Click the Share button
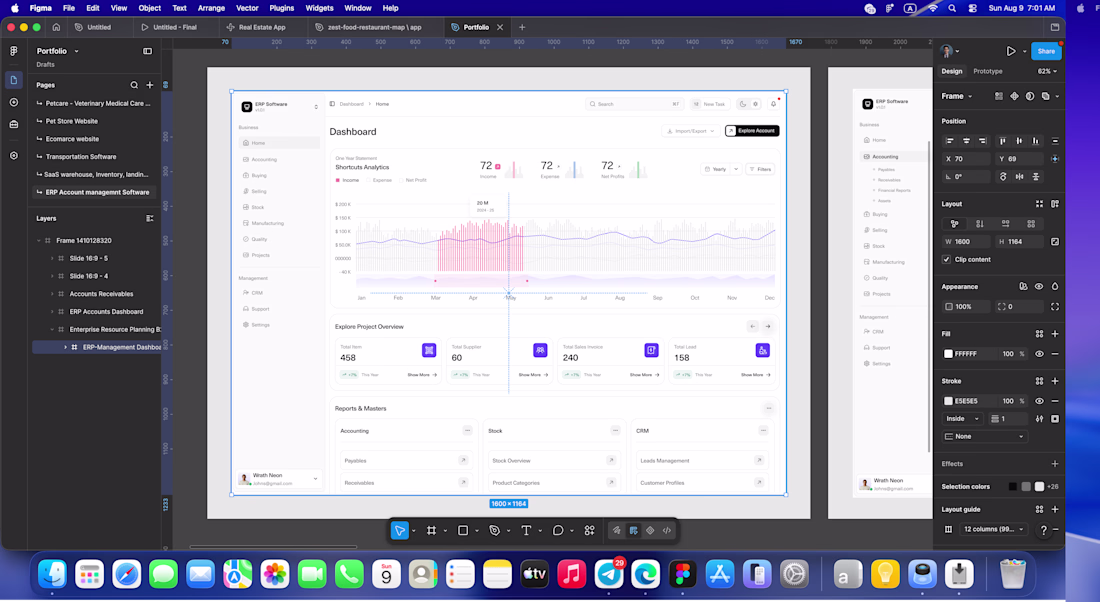1100x602 pixels. click(1046, 51)
